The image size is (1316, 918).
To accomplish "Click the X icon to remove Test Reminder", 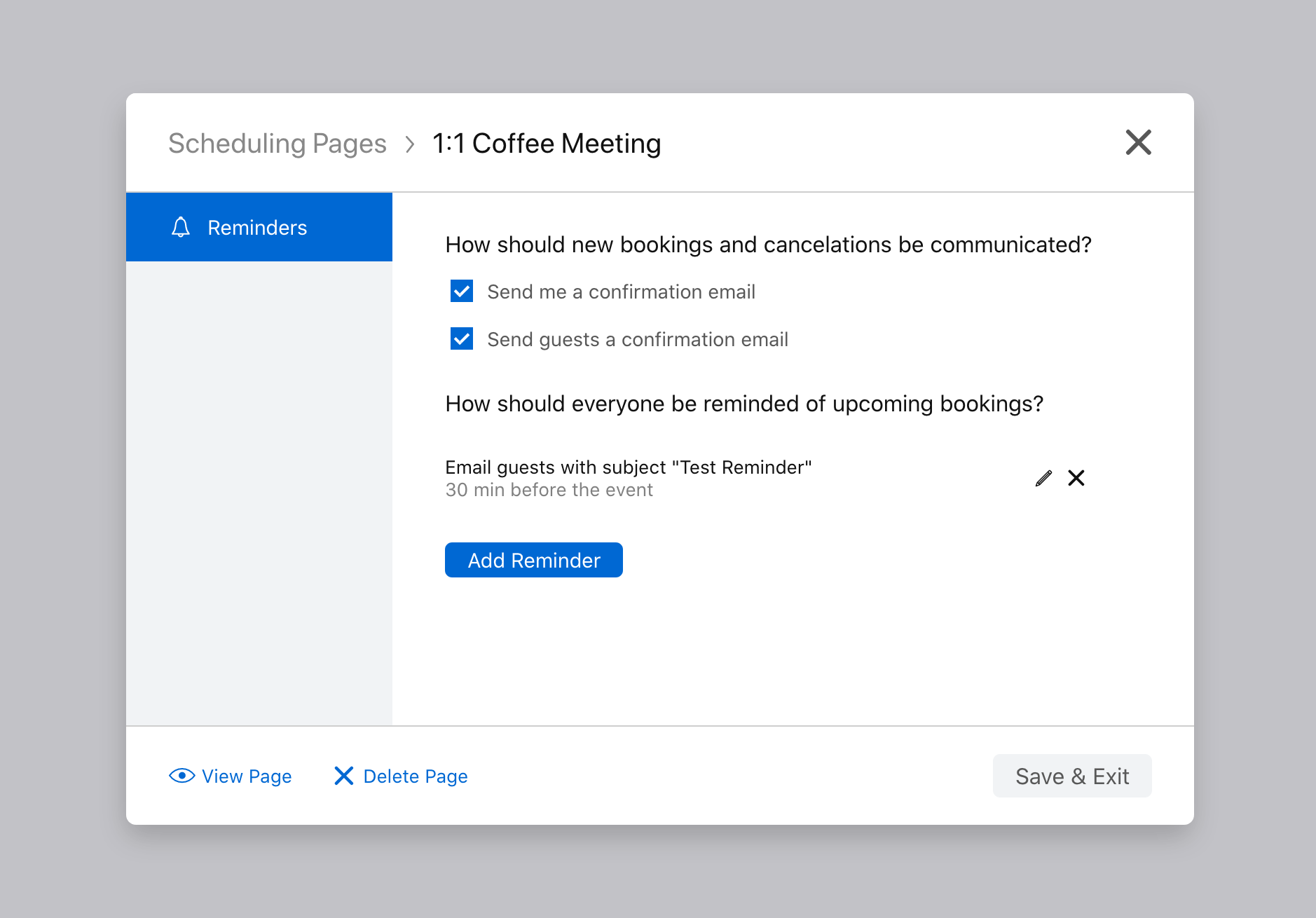I will tap(1076, 478).
